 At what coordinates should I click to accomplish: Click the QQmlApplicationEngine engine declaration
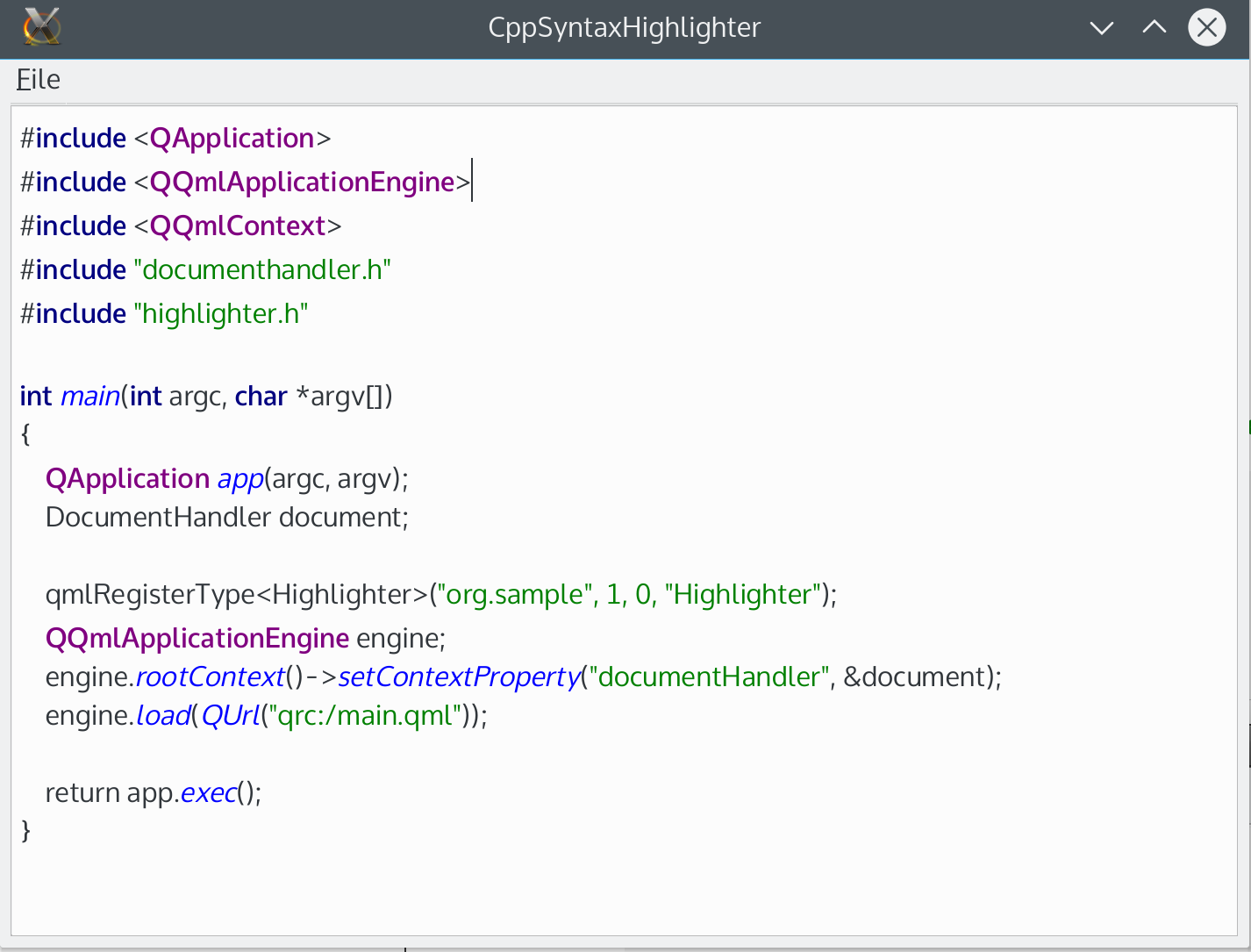coord(245,638)
